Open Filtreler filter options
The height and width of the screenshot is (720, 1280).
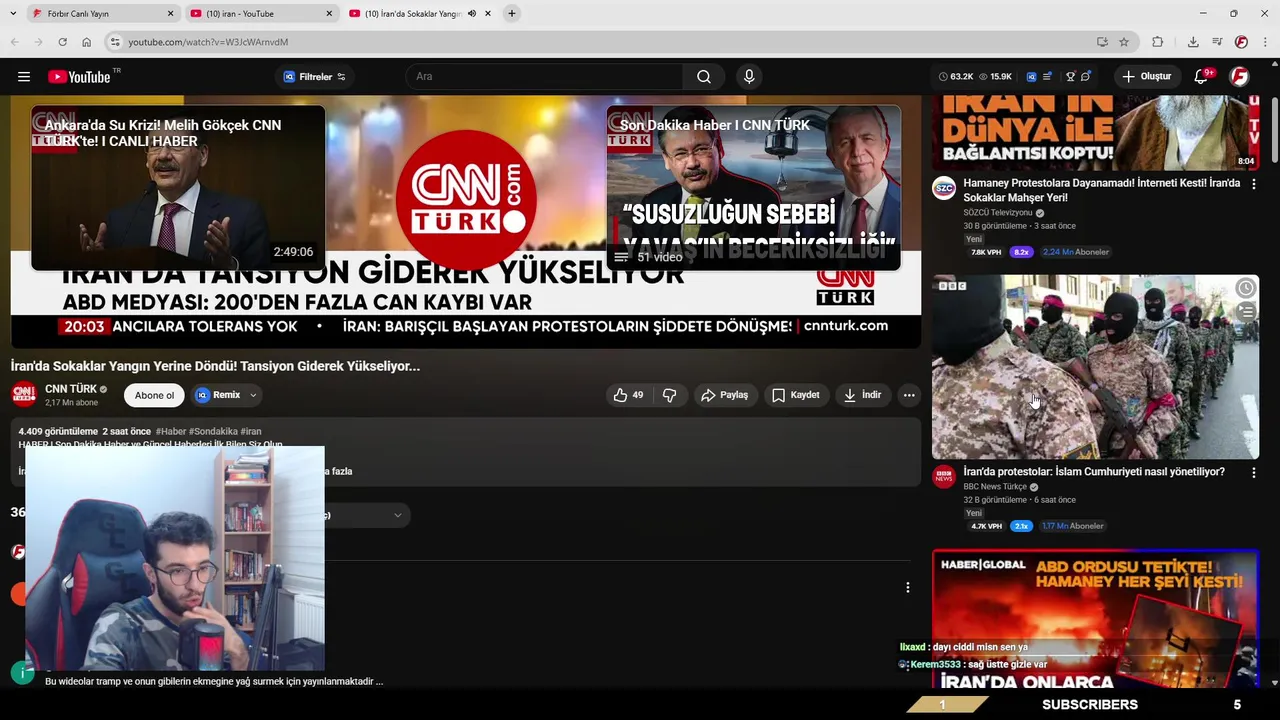[x=314, y=77]
